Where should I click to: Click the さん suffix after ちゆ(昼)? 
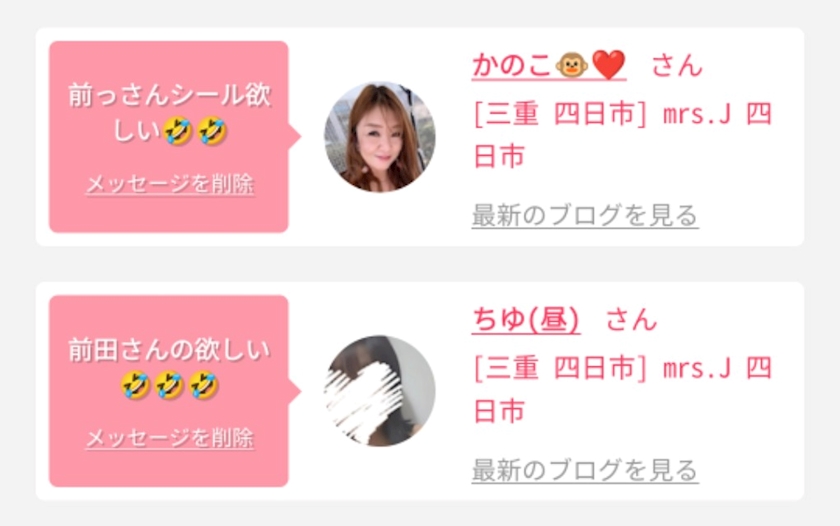pyautogui.click(x=631, y=320)
